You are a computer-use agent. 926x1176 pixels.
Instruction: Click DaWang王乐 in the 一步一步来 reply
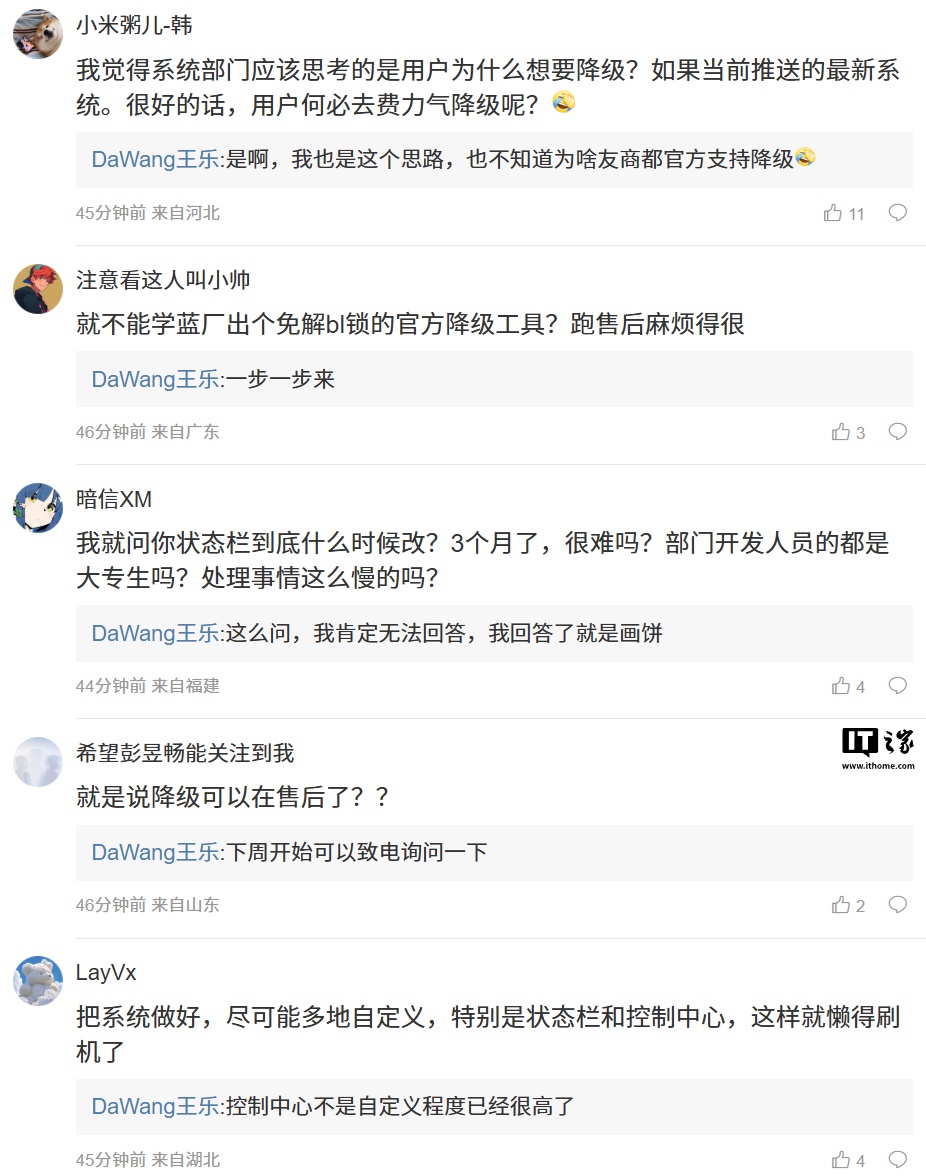155,379
